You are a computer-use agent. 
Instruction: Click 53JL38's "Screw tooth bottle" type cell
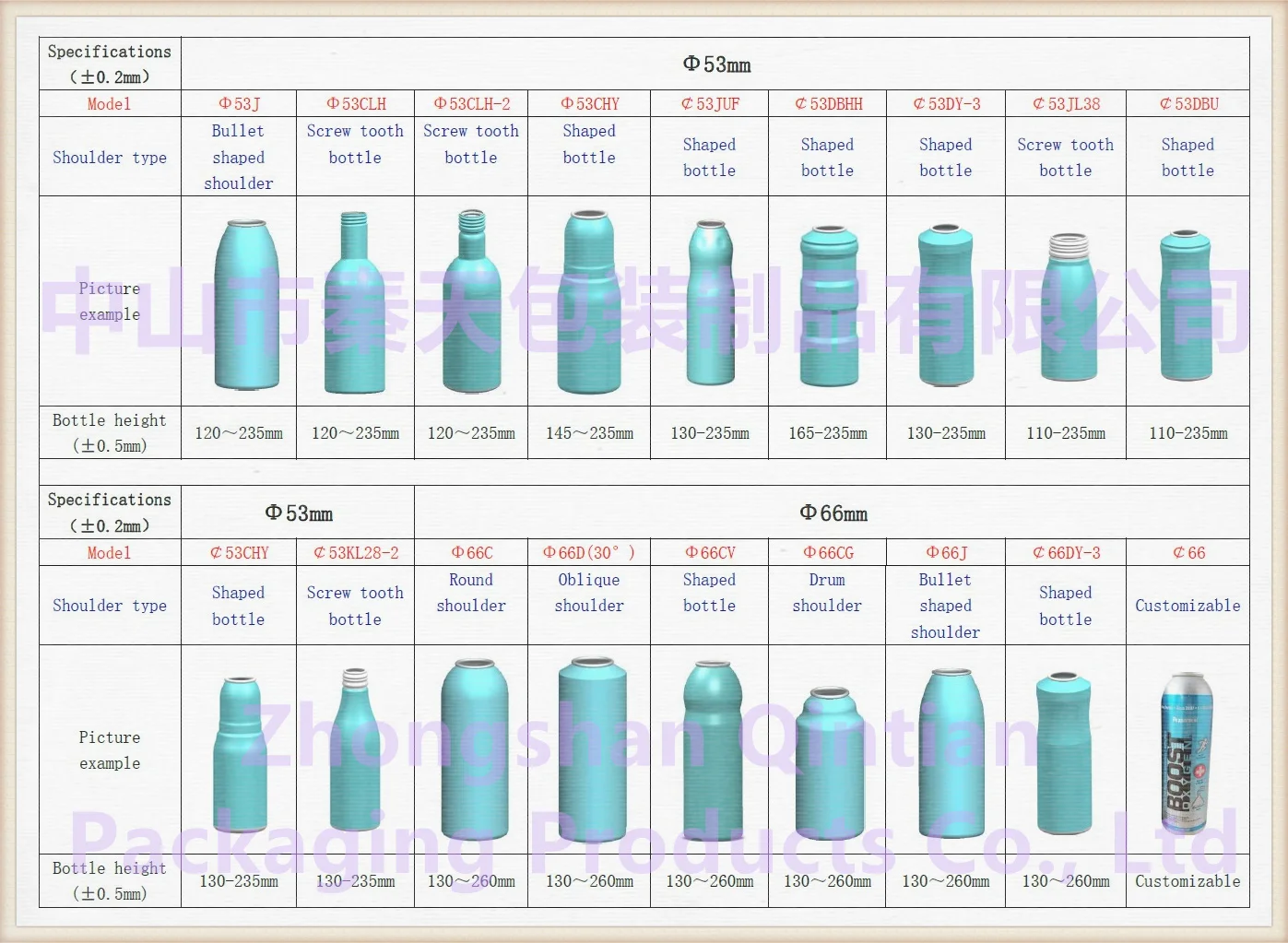[1066, 157]
